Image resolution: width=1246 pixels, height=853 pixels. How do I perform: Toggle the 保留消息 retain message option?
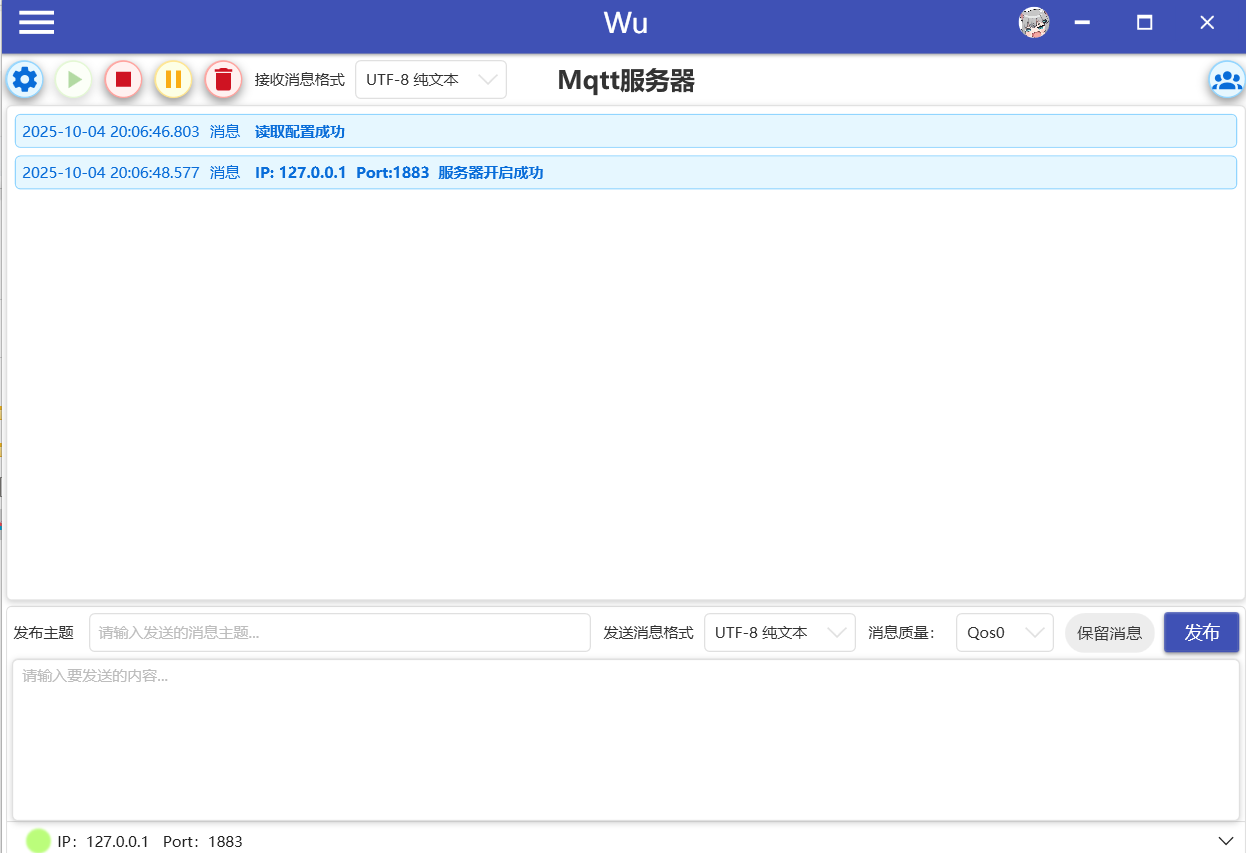[x=1109, y=632]
